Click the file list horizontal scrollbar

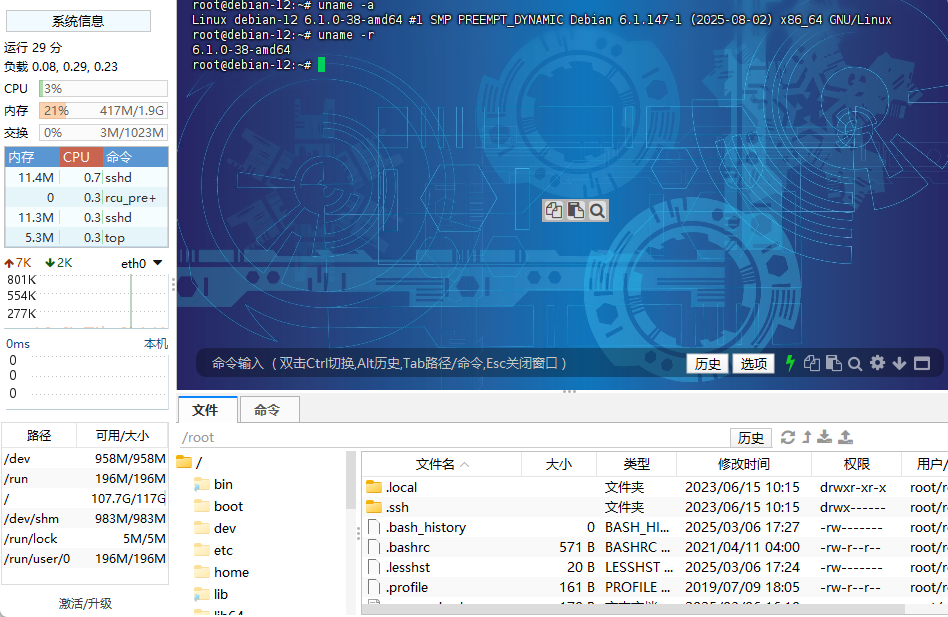[x=633, y=609]
